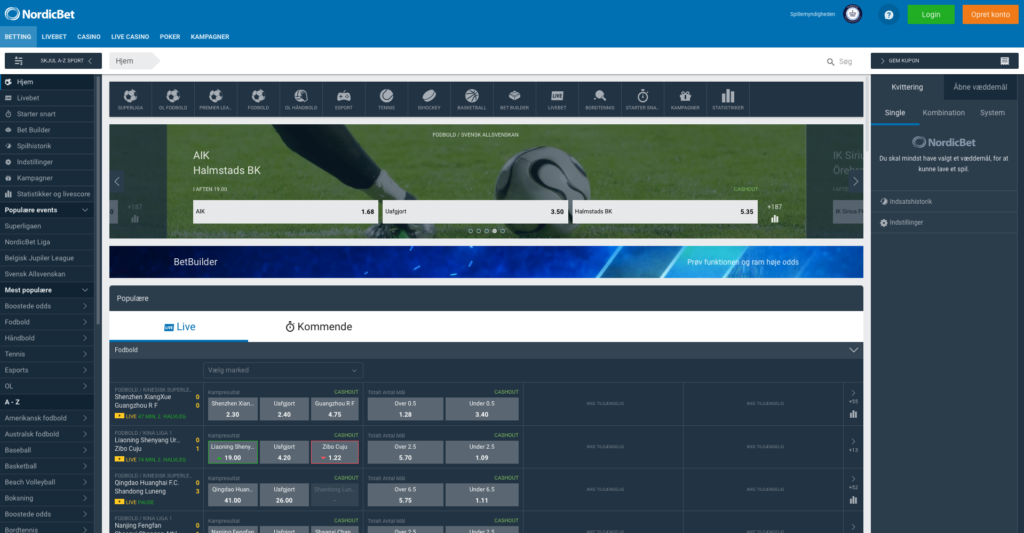1024x533 pixels.
Task: Open stats icon for Qingdao Huanghai match
Action: [x=853, y=500]
